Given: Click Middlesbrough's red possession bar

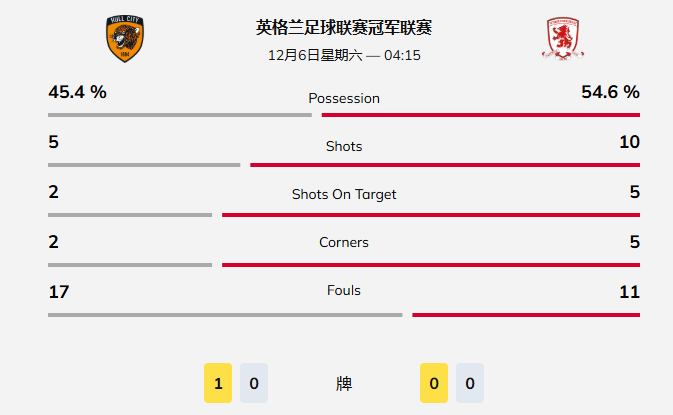Looking at the screenshot, I should click(481, 115).
